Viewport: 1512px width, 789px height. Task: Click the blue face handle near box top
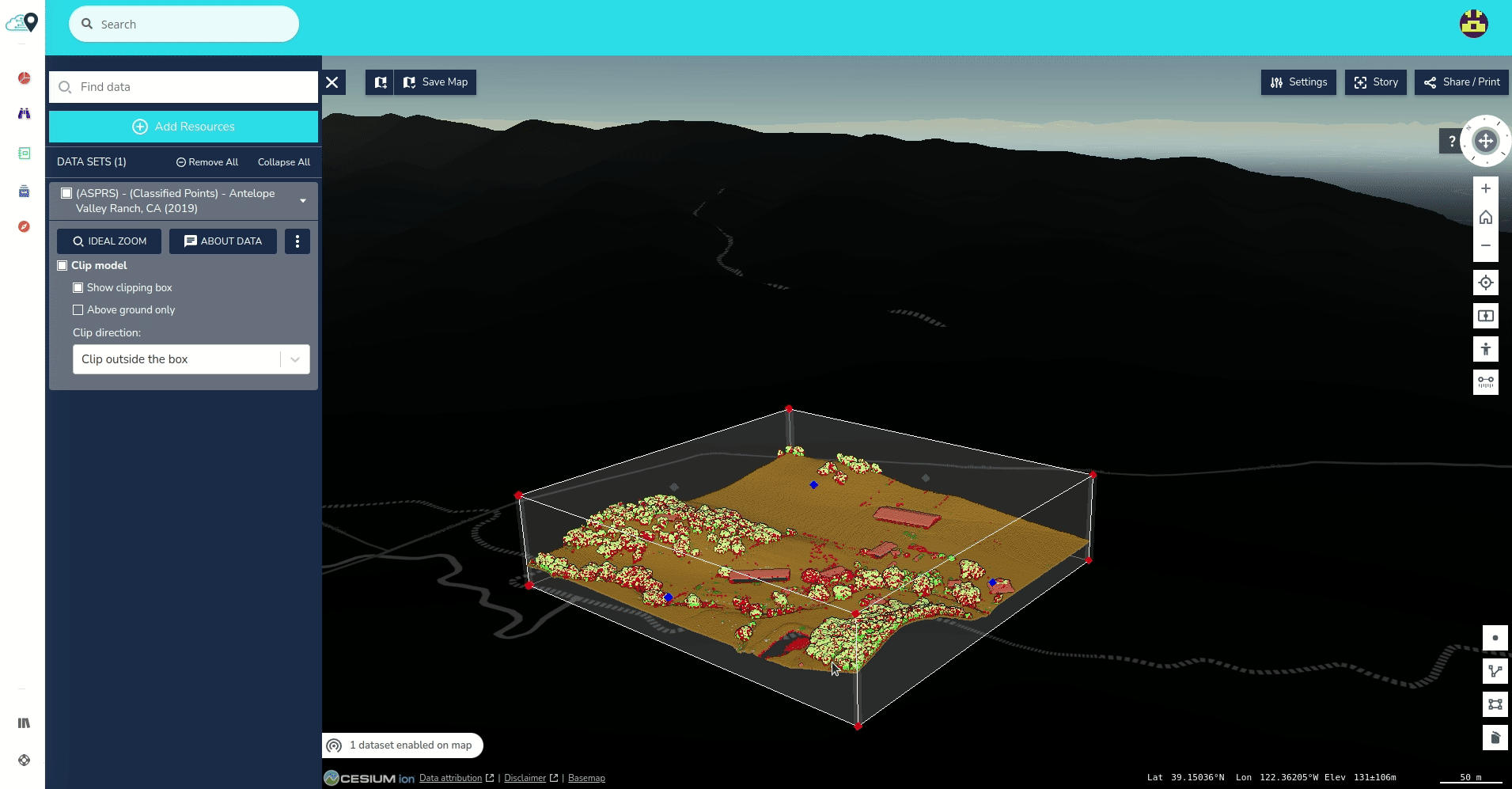(813, 484)
